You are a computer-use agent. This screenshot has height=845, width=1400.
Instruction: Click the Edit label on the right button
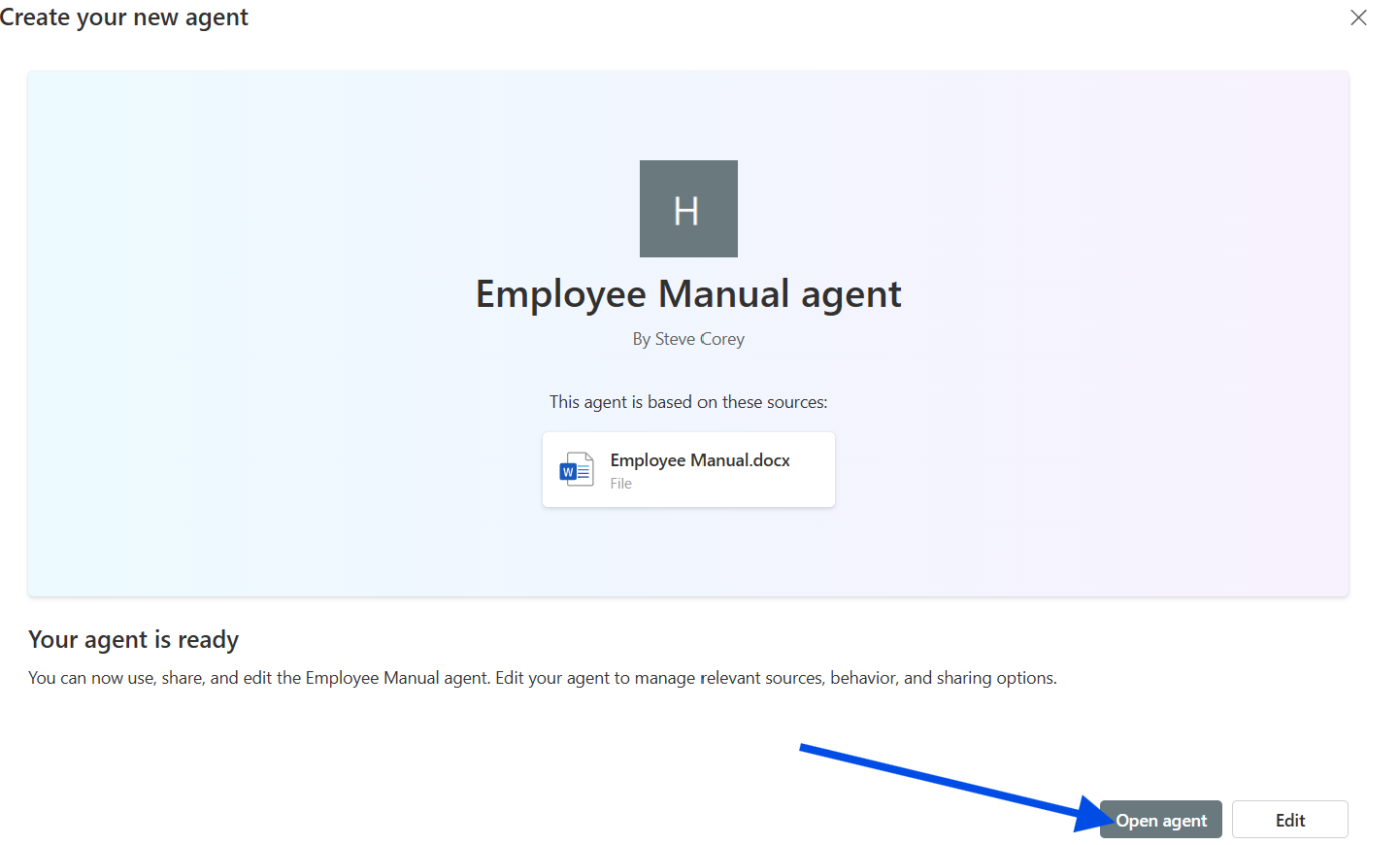[x=1289, y=819]
